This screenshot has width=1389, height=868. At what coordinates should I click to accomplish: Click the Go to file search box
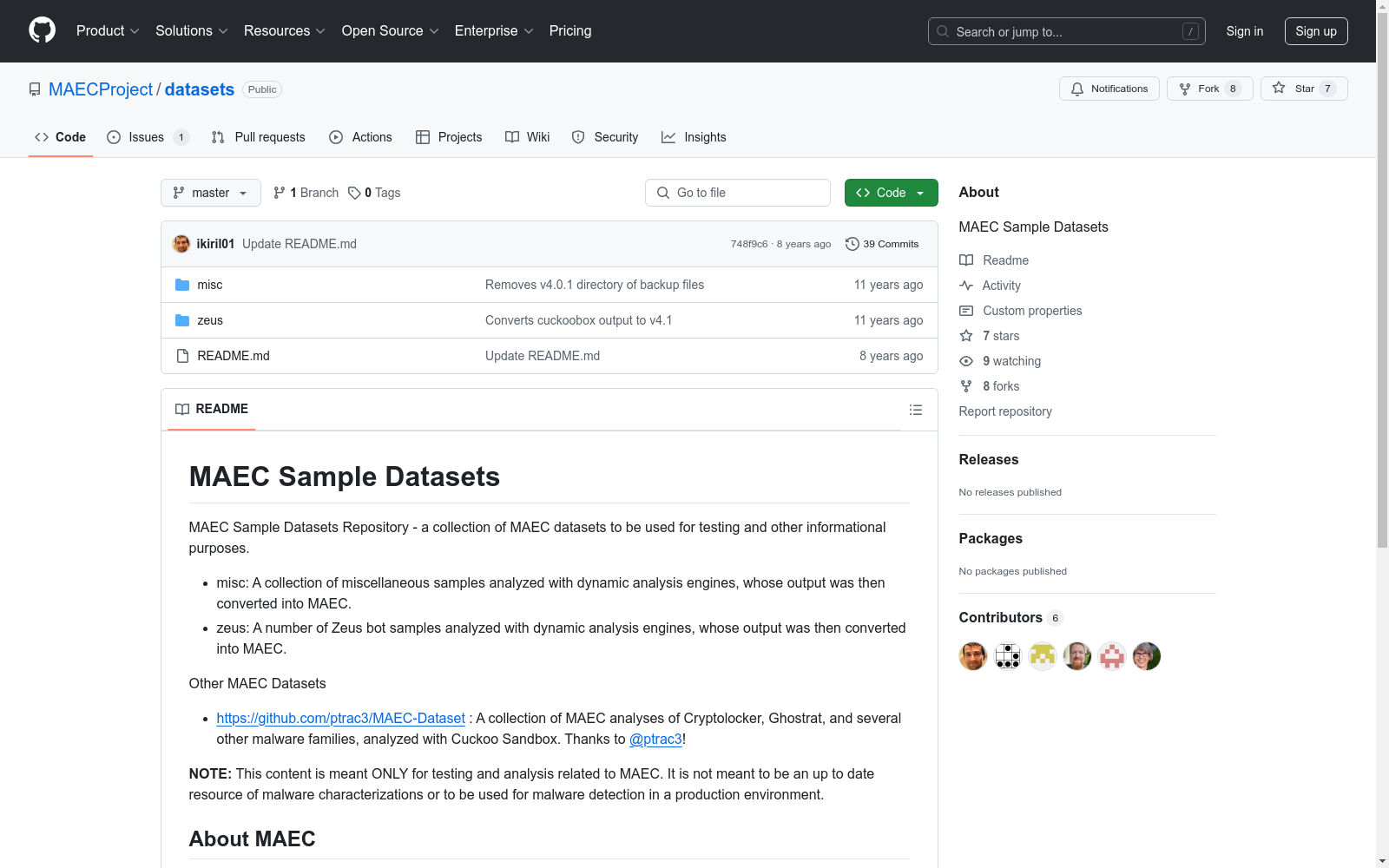pos(738,193)
